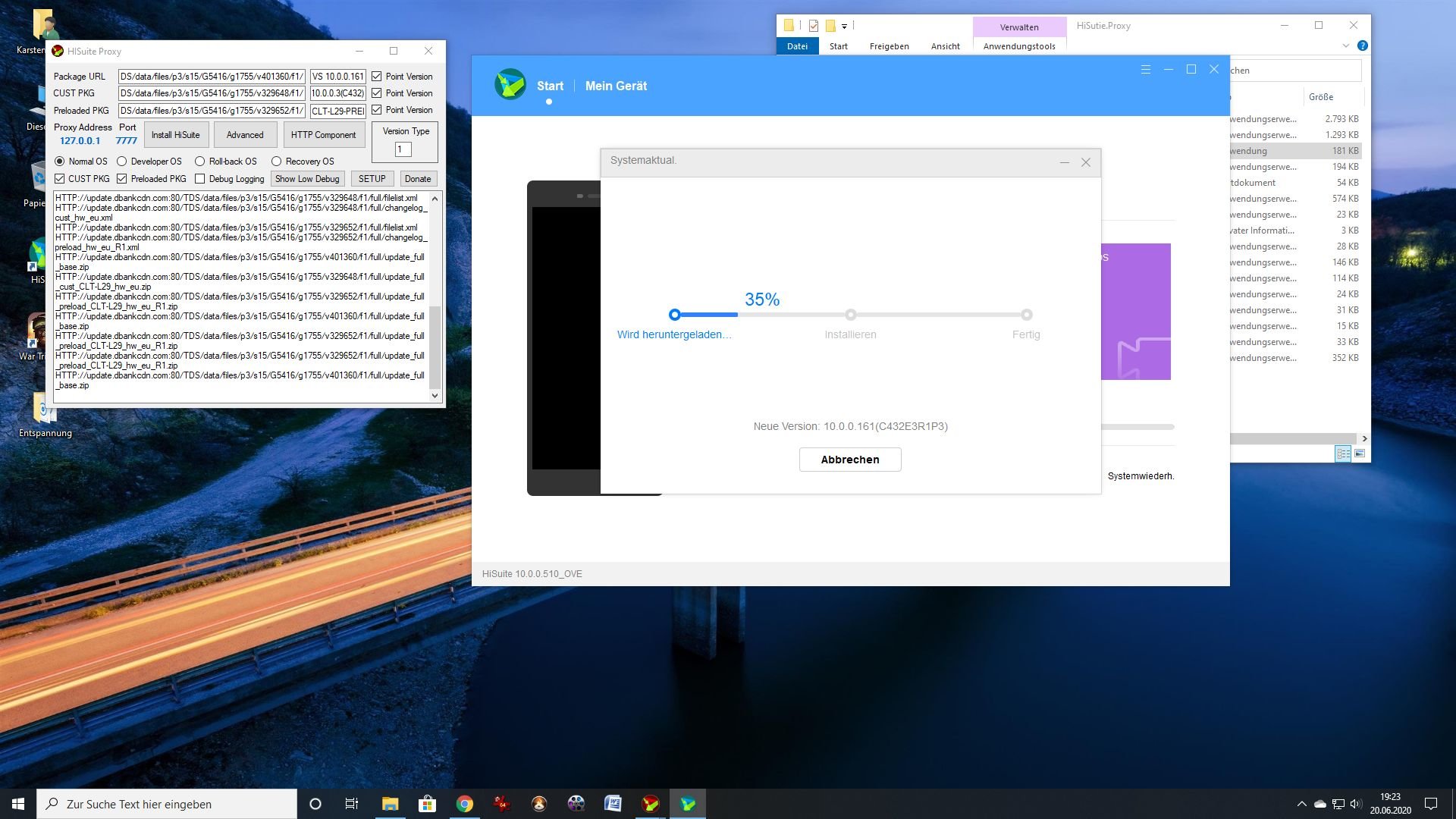Select Recovery OS radio button
This screenshot has width=1456, height=819.
click(x=277, y=162)
